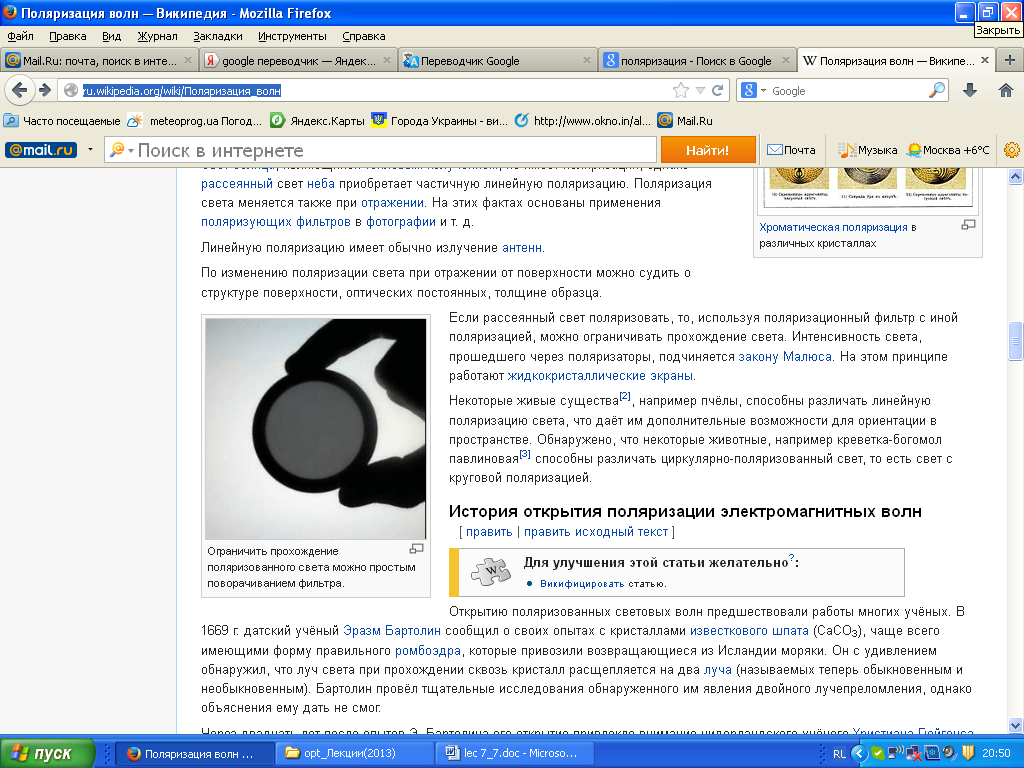Click править исходный текст link

[596, 532]
